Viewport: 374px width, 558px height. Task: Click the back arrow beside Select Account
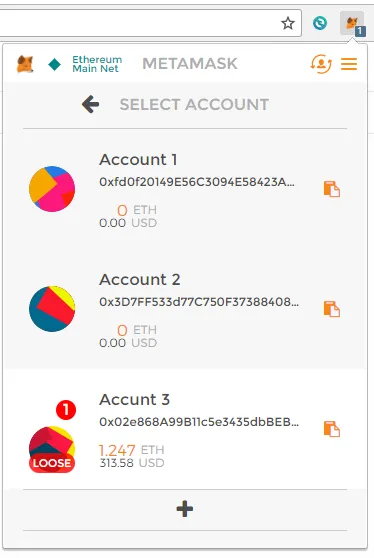90,104
